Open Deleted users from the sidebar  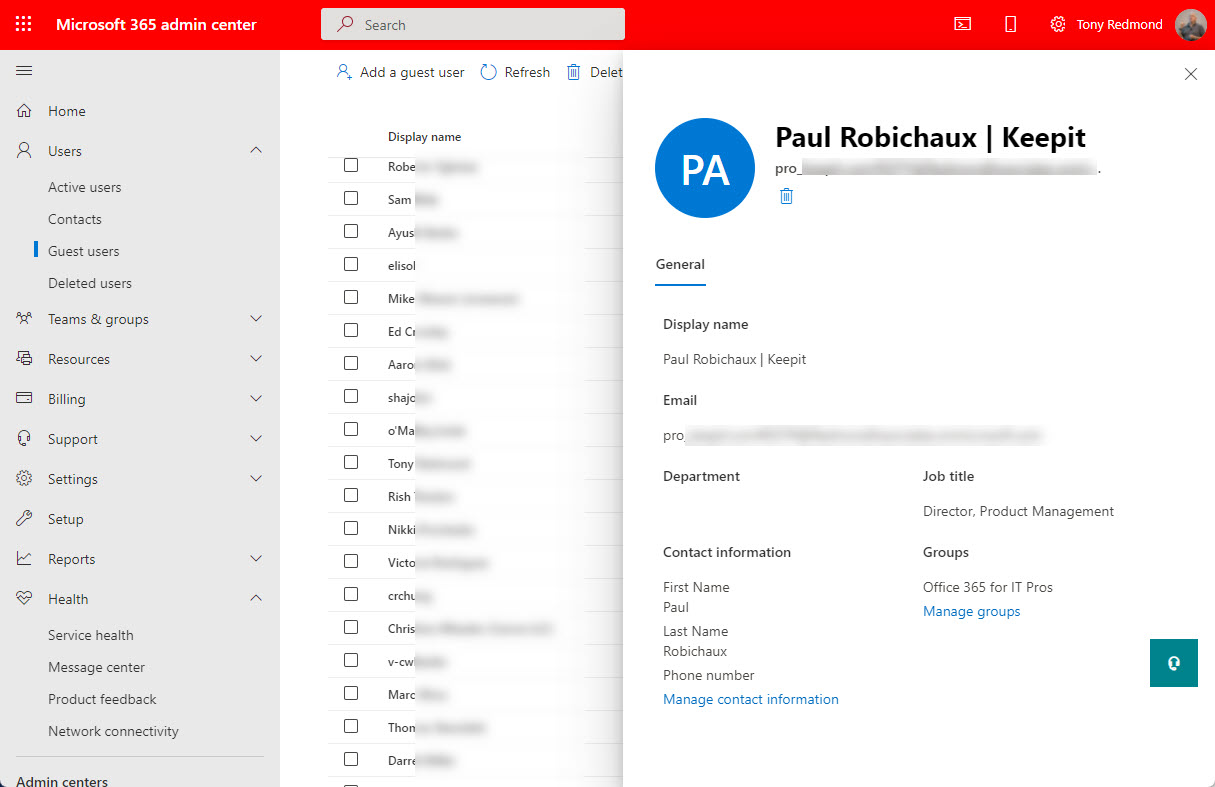click(x=89, y=282)
